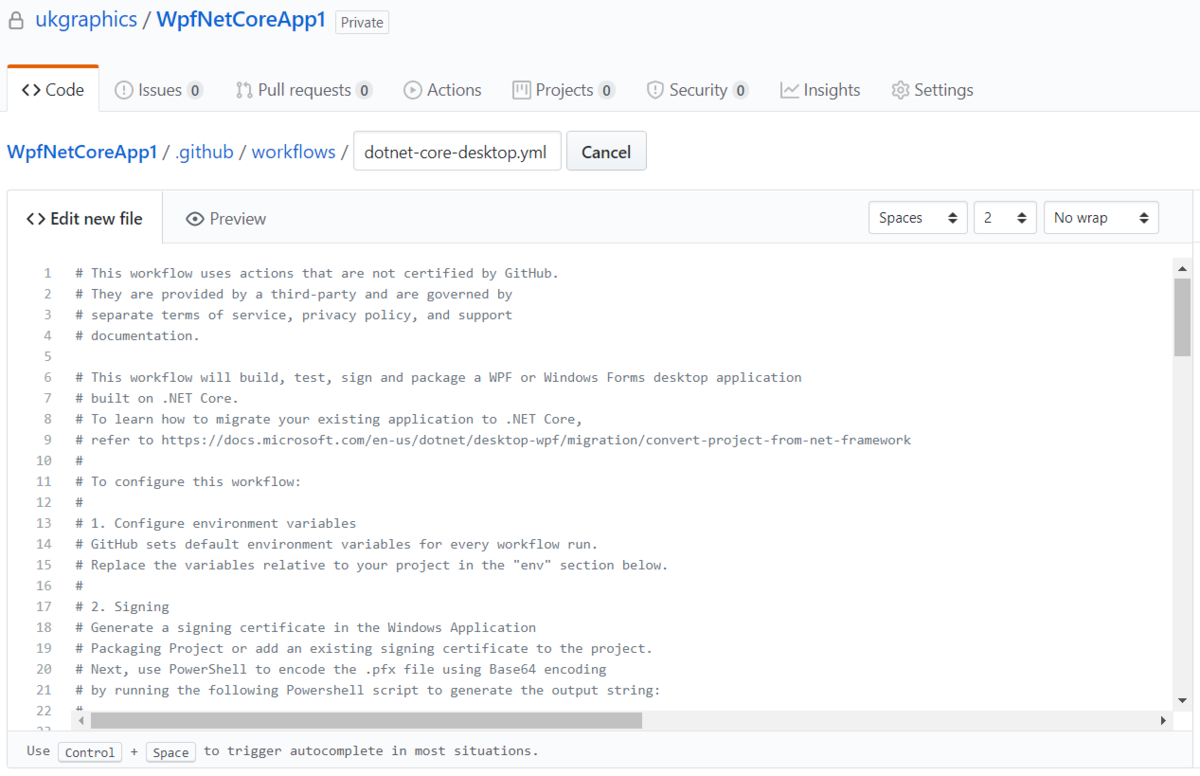Click the Security count badge
This screenshot has width=1200, height=776.
point(740,90)
